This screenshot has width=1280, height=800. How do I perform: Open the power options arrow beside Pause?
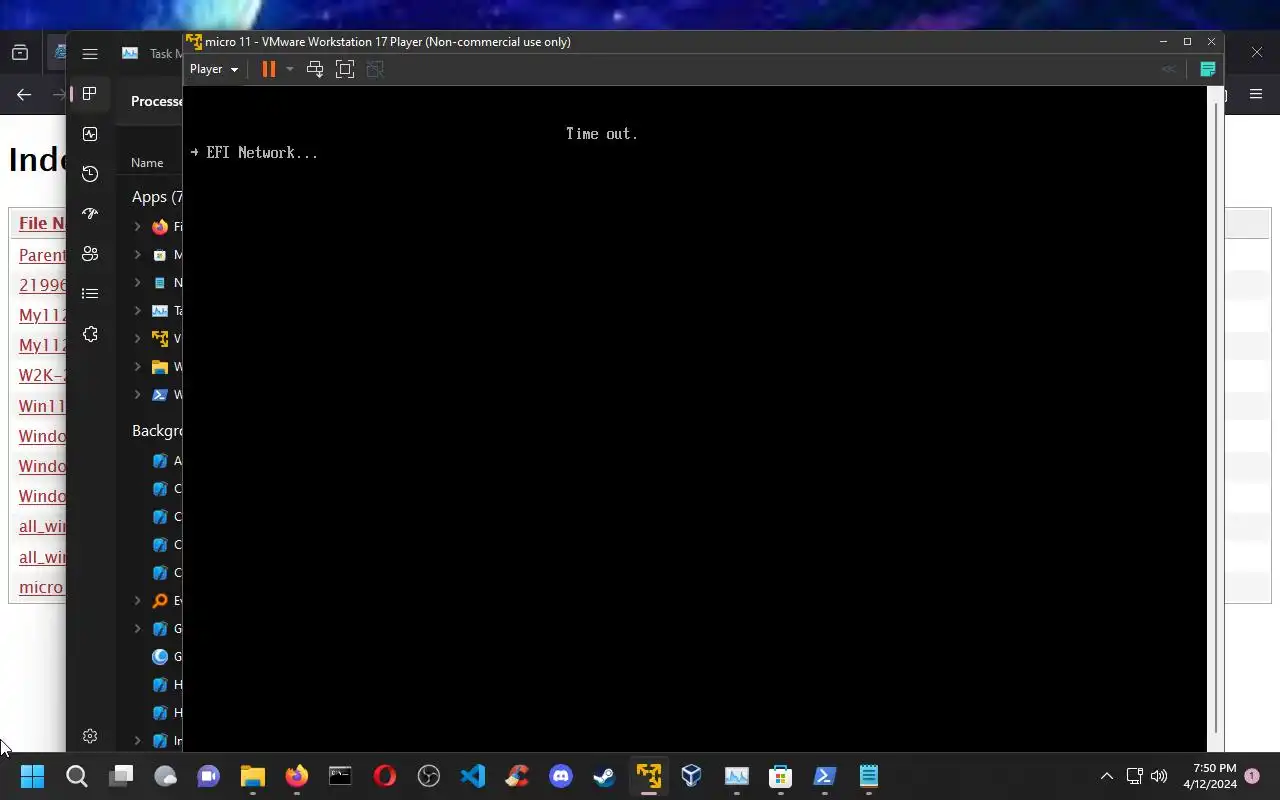(x=290, y=69)
